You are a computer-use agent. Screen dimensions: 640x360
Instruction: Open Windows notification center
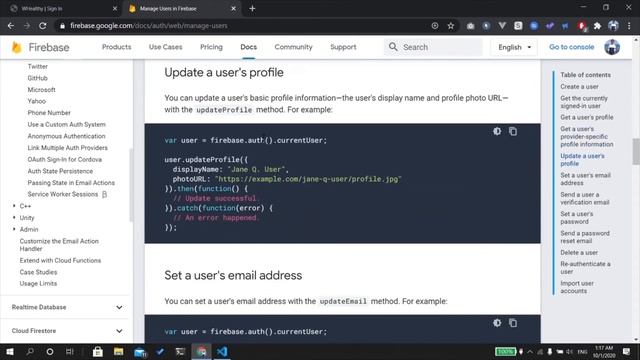point(627,351)
